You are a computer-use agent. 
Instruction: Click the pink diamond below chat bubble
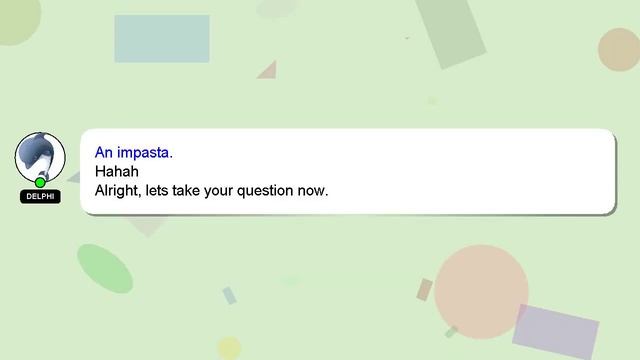[x=147, y=226]
